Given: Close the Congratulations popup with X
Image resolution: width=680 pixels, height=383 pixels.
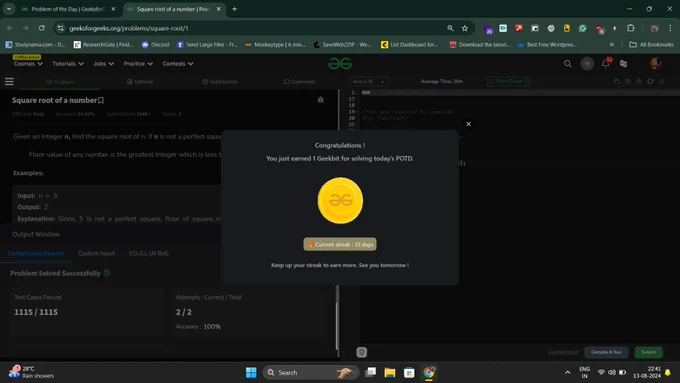Looking at the screenshot, I should pyautogui.click(x=468, y=124).
